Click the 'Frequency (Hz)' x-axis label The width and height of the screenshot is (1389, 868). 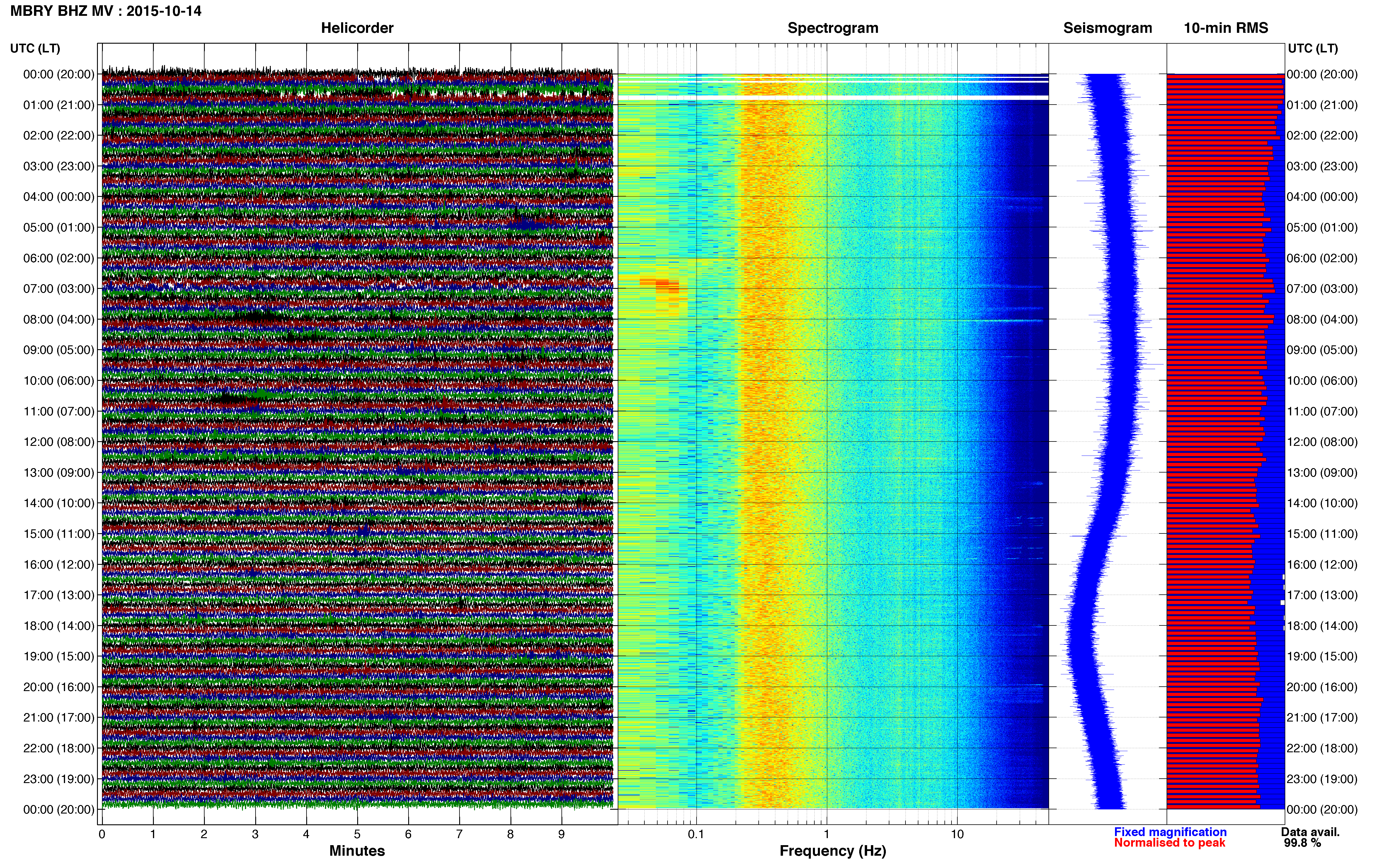[833, 851]
